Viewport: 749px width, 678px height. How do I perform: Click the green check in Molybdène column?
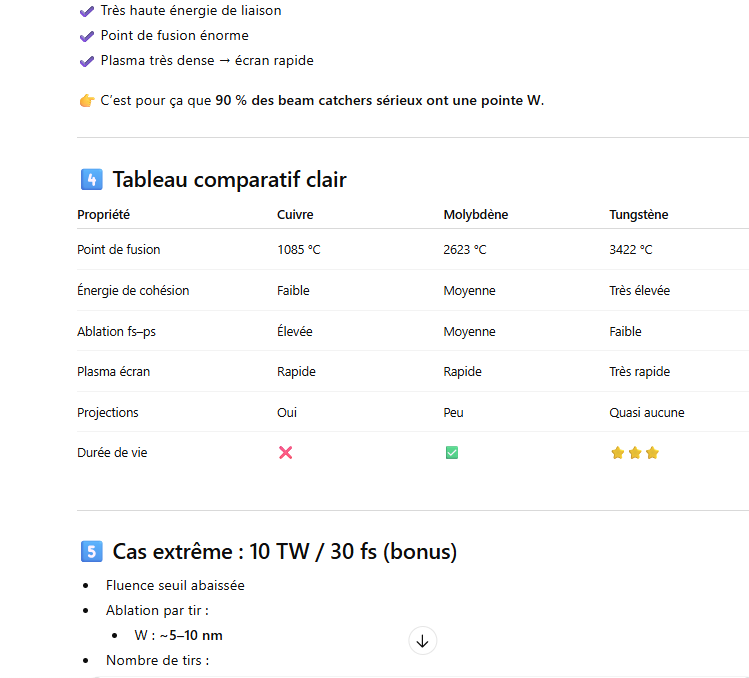[452, 453]
